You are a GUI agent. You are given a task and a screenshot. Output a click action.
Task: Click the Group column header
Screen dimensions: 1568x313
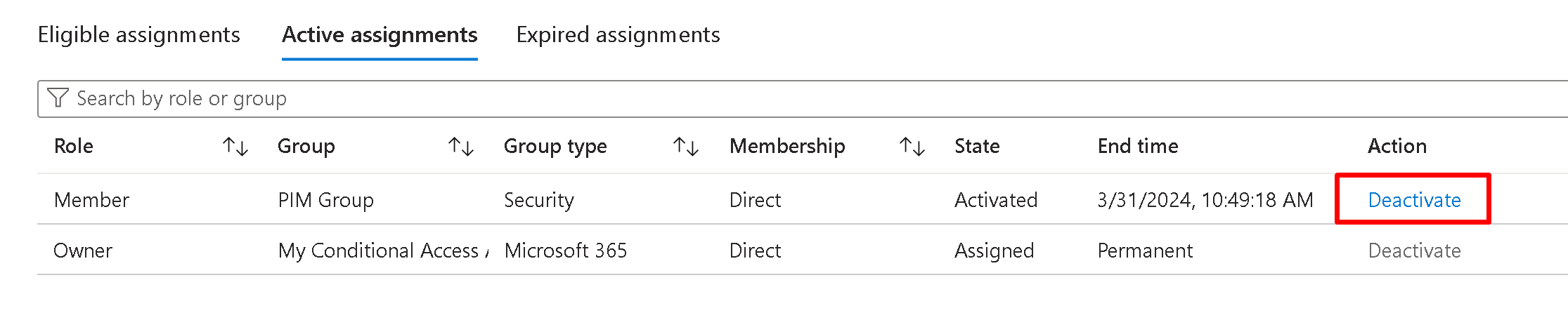click(x=306, y=146)
